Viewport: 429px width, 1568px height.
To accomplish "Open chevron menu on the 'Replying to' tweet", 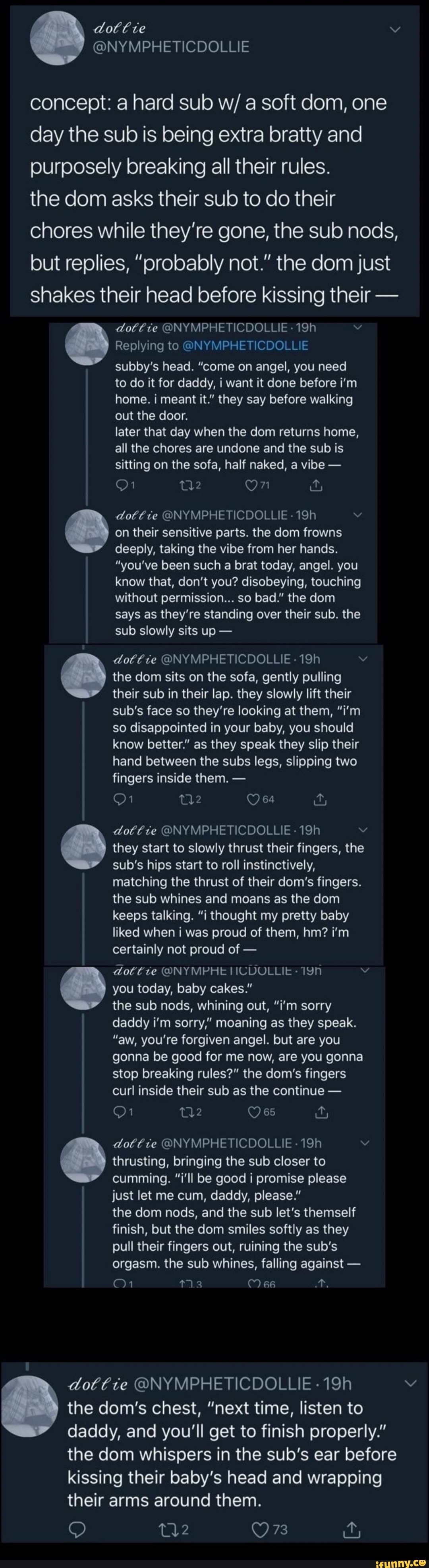I will (357, 328).
